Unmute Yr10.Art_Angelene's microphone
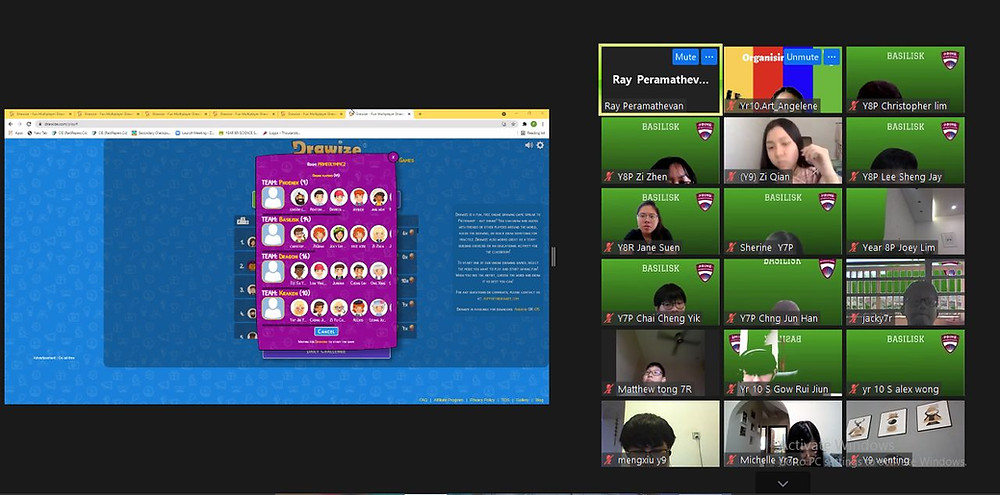1000x495 pixels. (x=802, y=57)
